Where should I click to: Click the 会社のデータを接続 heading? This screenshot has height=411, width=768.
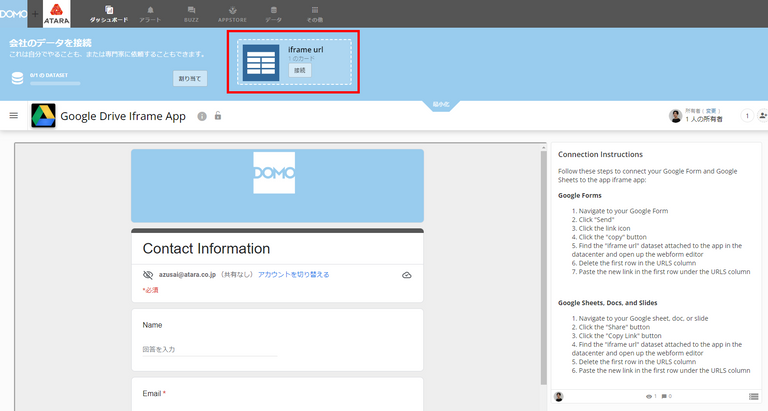pos(50,43)
